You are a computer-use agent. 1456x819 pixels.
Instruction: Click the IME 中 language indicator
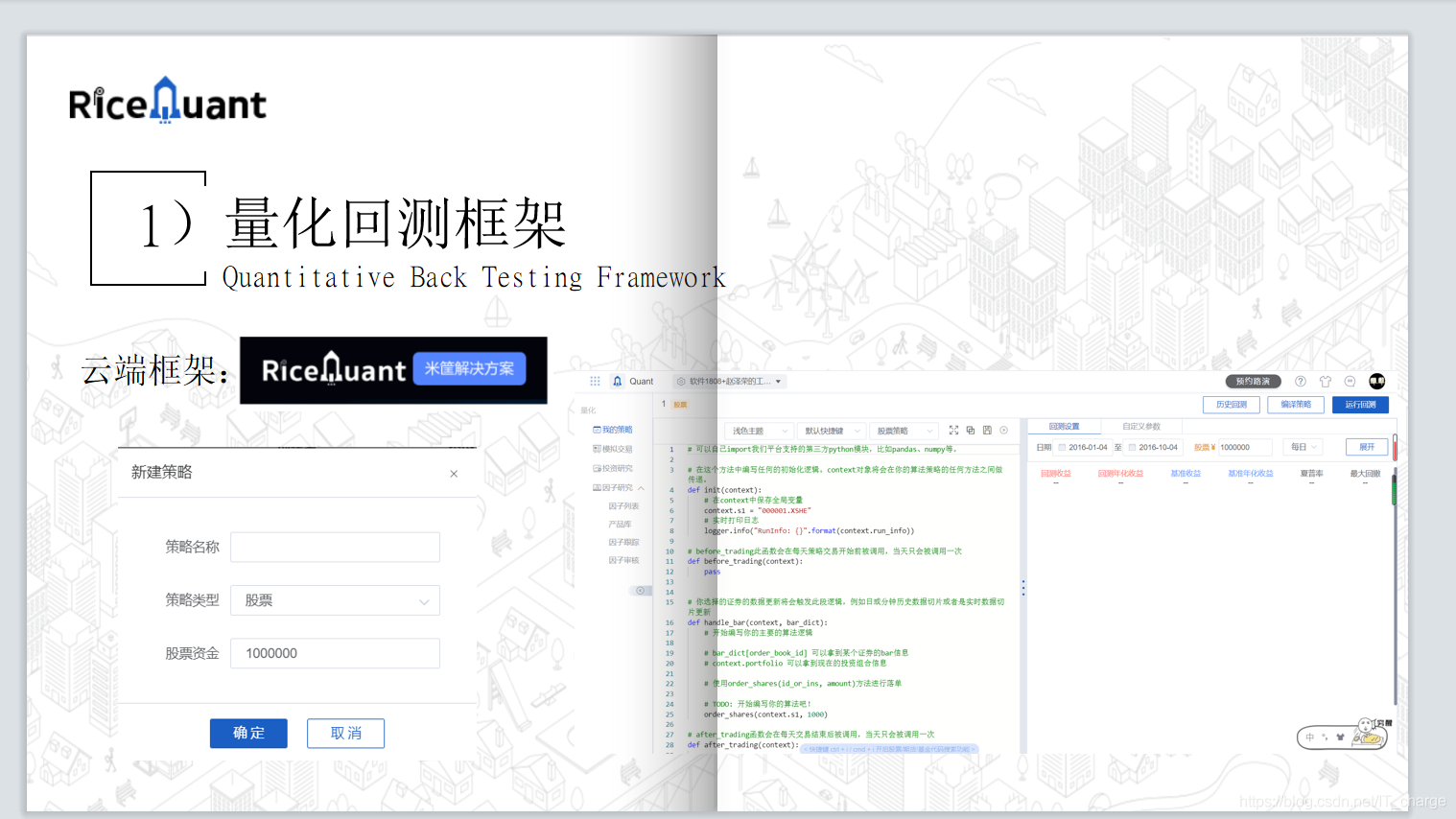tap(1309, 737)
